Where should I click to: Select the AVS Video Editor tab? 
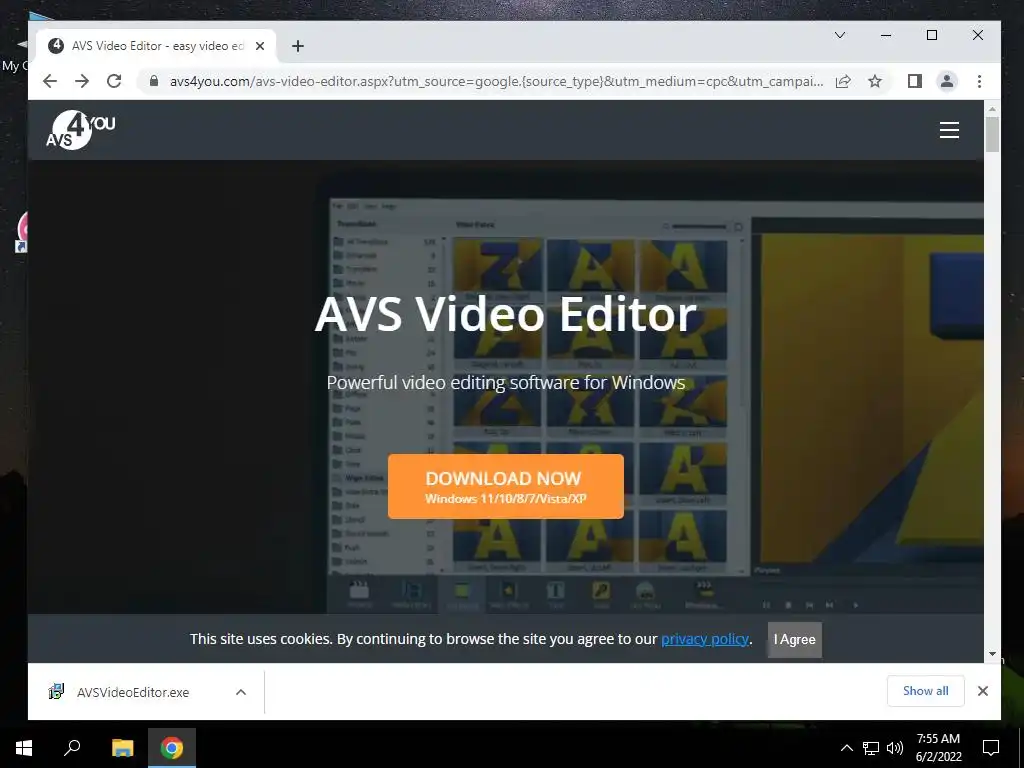pyautogui.click(x=157, y=46)
